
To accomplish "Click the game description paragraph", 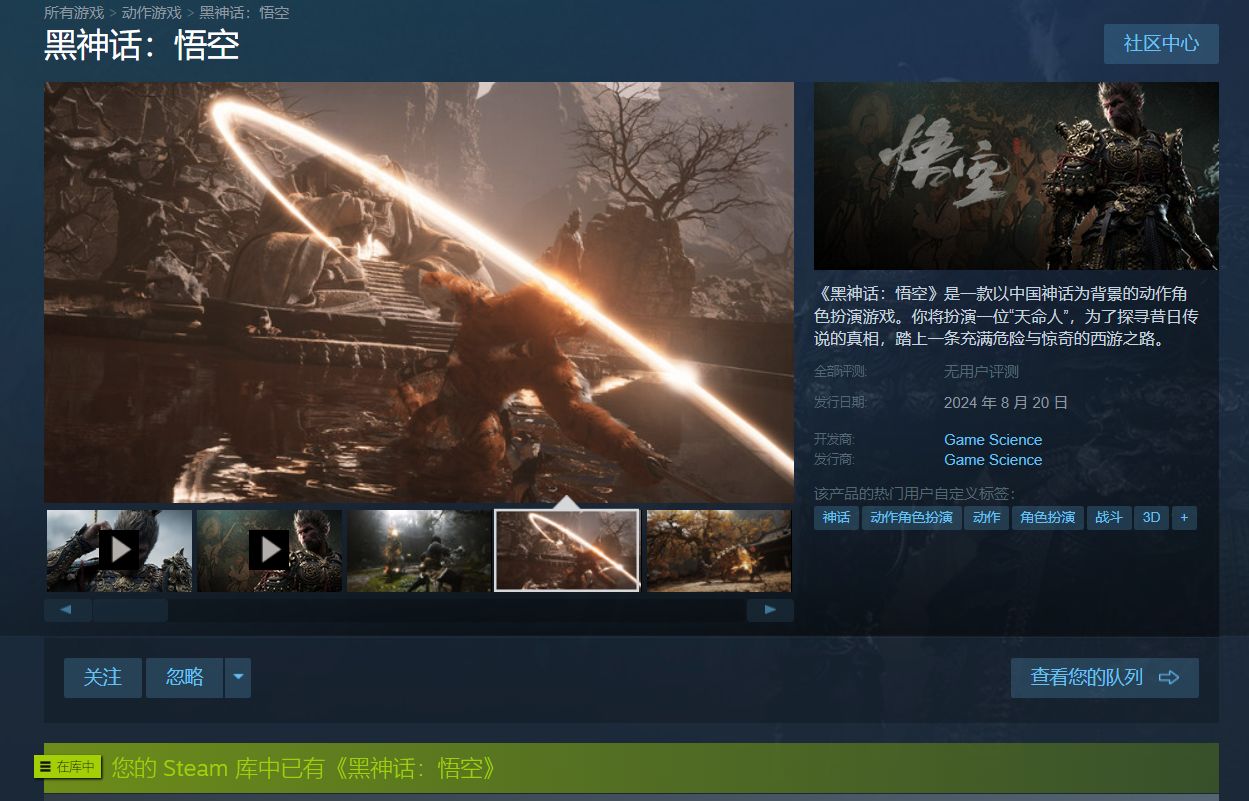I will pyautogui.click(x=1007, y=316).
